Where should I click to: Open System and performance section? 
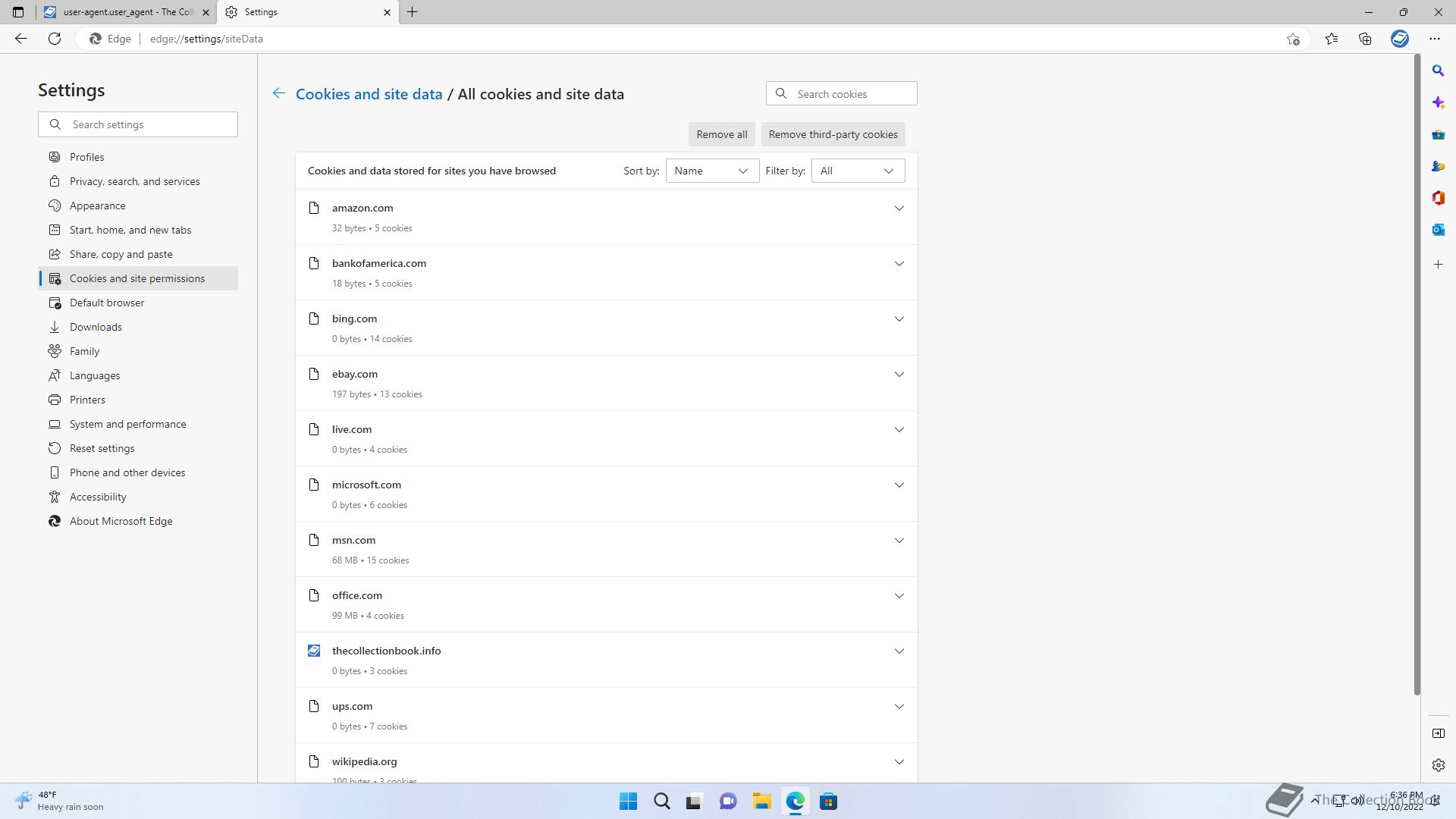pos(138,424)
